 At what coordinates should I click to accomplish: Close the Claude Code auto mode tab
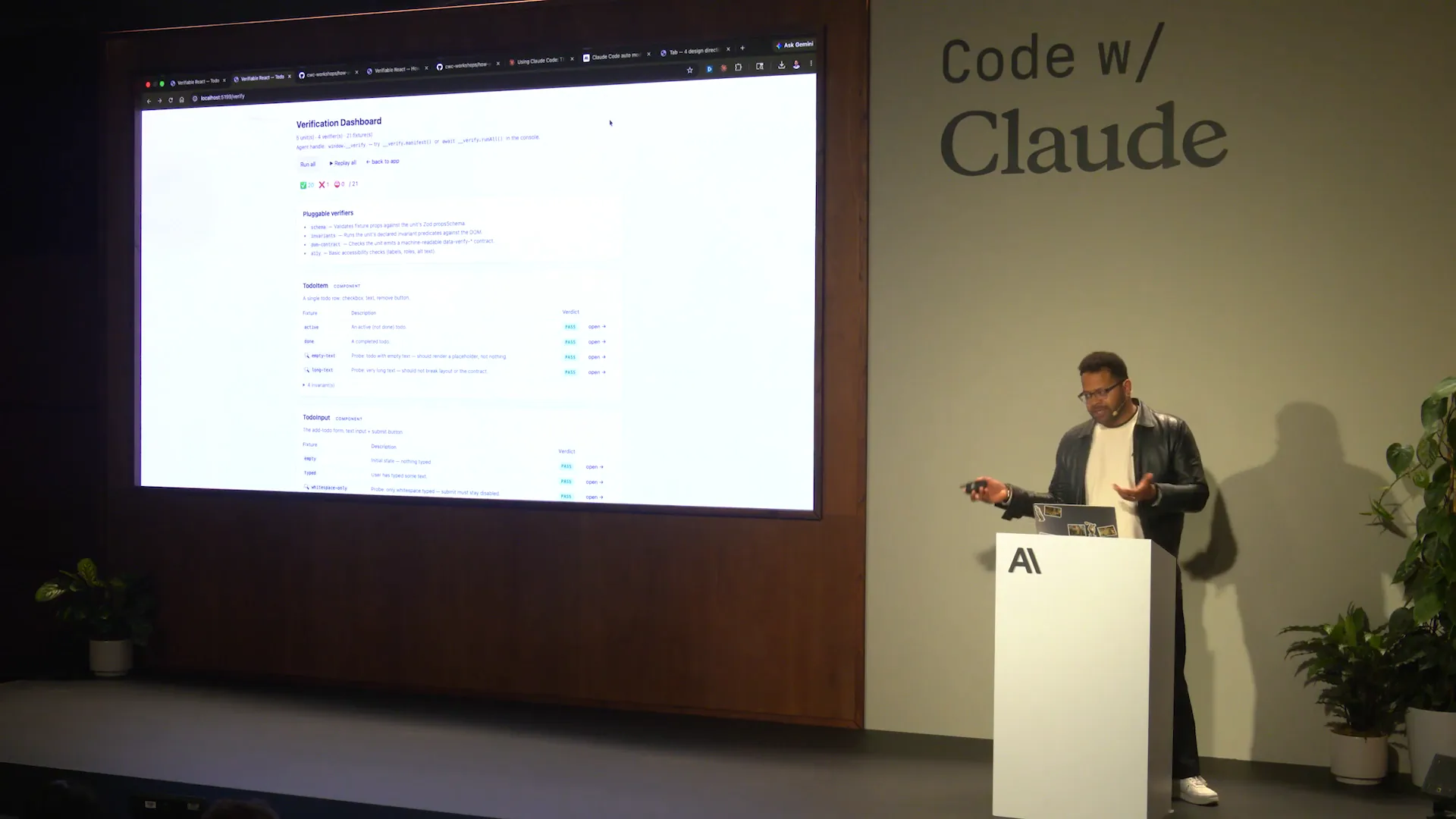[648, 55]
